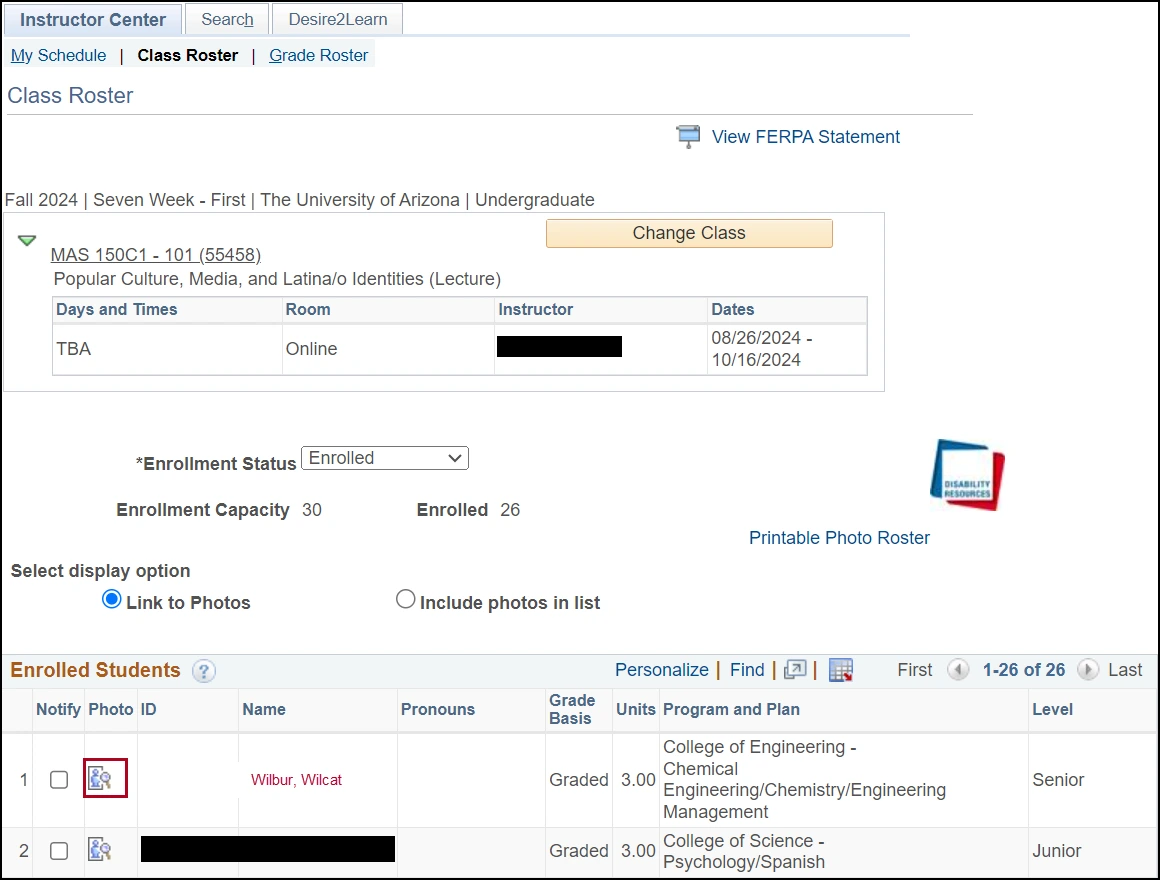Open View FERPA Statement link
The height and width of the screenshot is (880, 1160).
pos(806,137)
